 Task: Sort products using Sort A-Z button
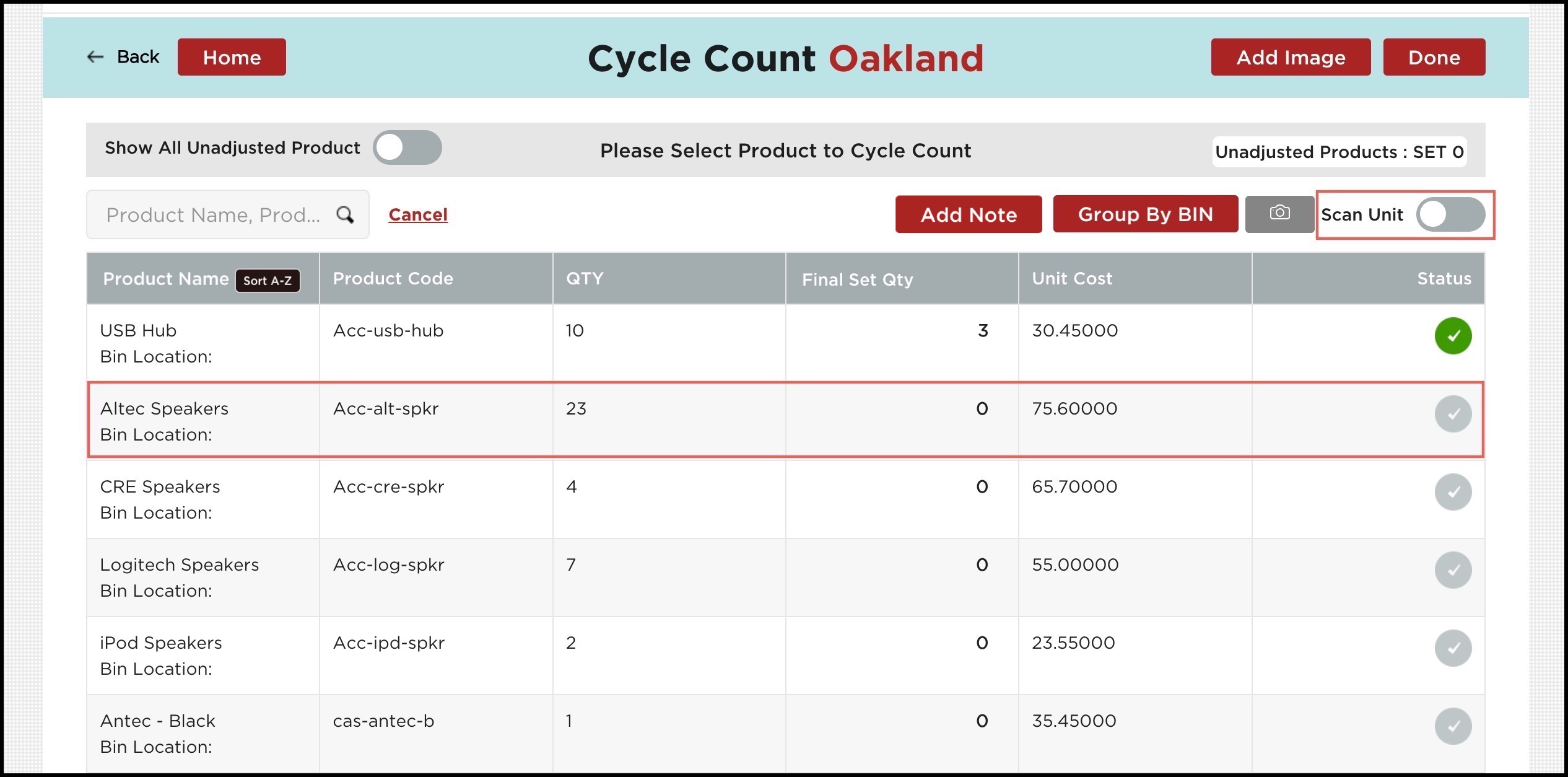coord(268,281)
